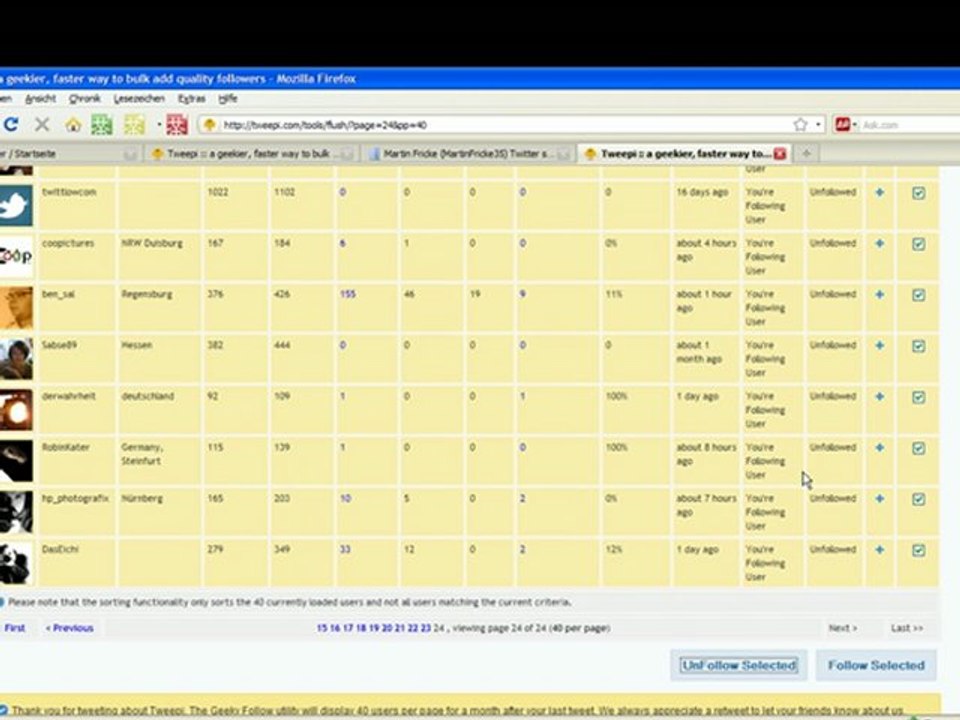
Task: Click the yellow grid toolbar icon
Action: click(x=134, y=125)
